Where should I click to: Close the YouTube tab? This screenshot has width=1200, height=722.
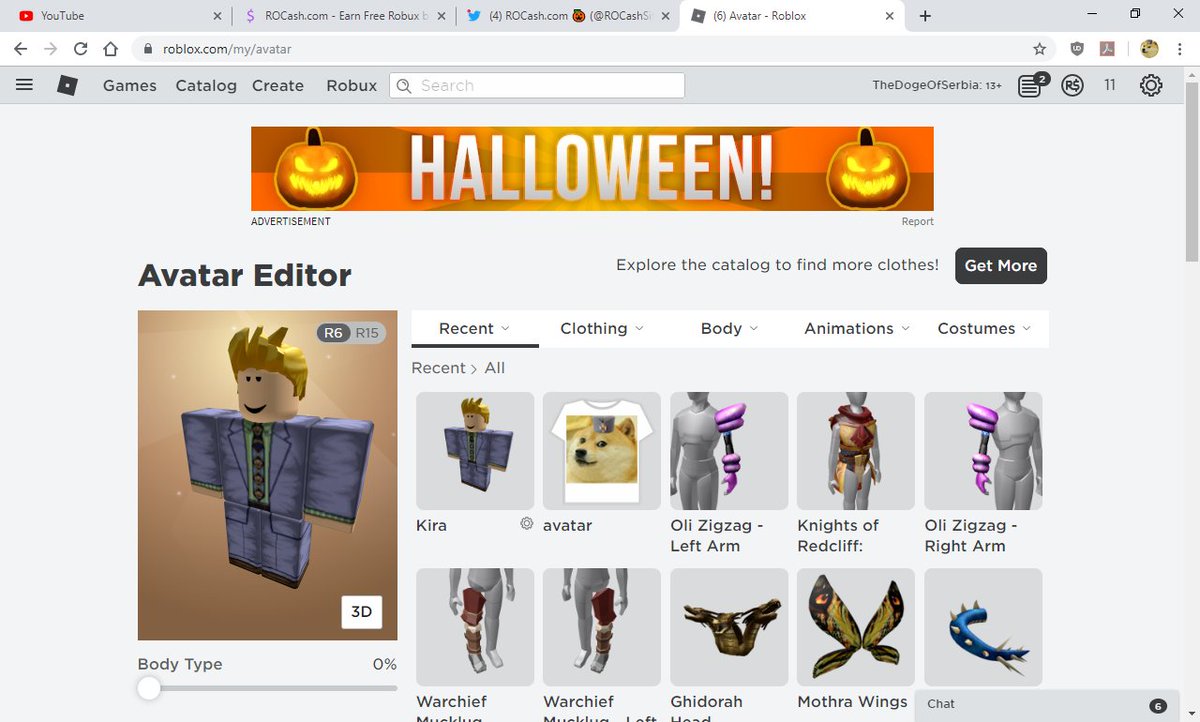point(218,16)
